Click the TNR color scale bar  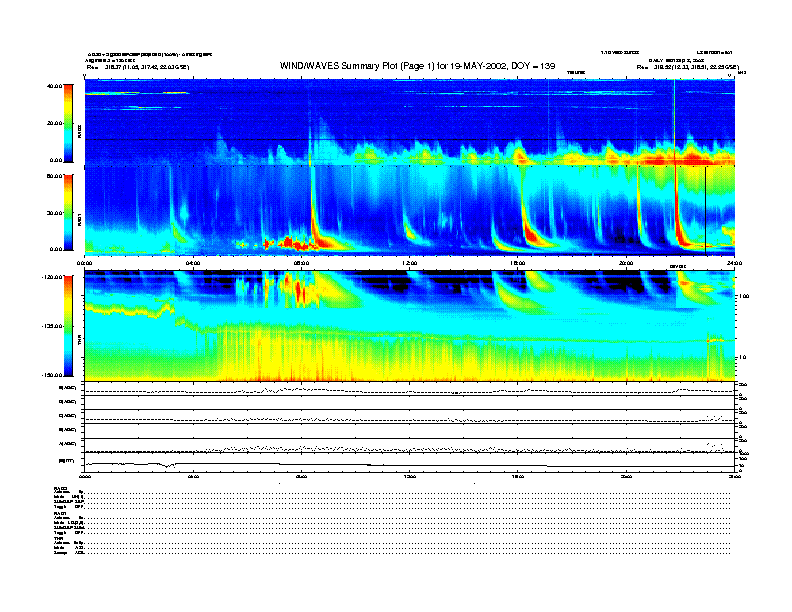point(68,326)
